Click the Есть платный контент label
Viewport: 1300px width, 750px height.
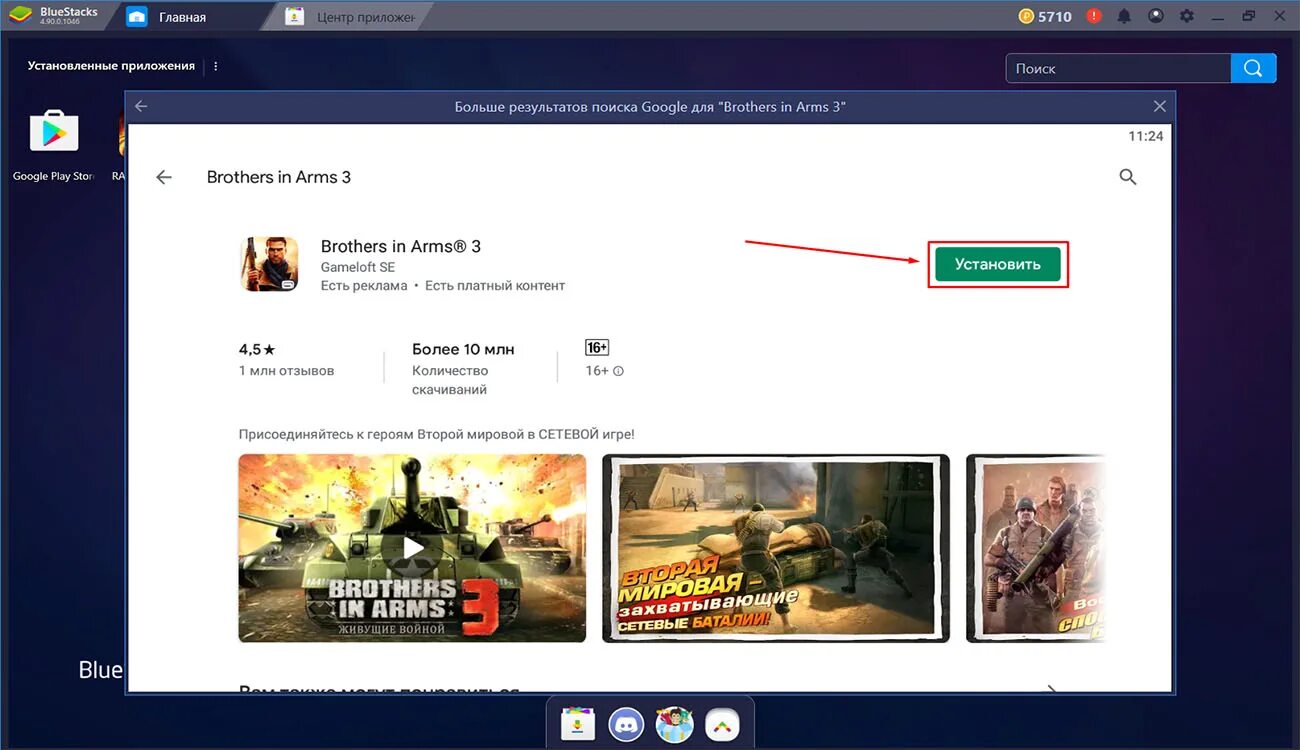pos(495,286)
